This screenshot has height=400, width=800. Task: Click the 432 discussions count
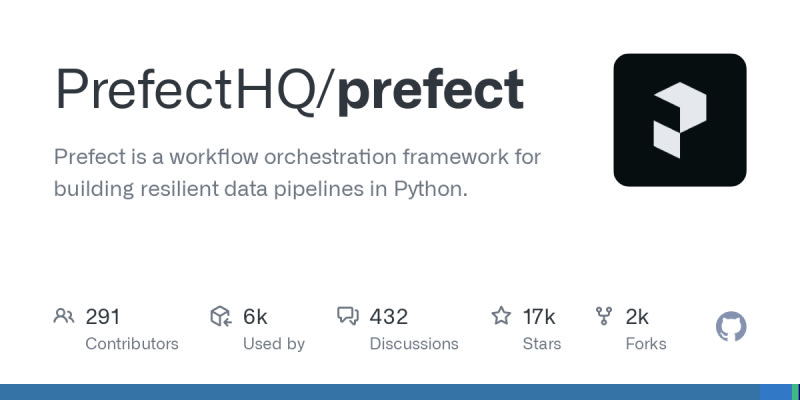click(389, 317)
